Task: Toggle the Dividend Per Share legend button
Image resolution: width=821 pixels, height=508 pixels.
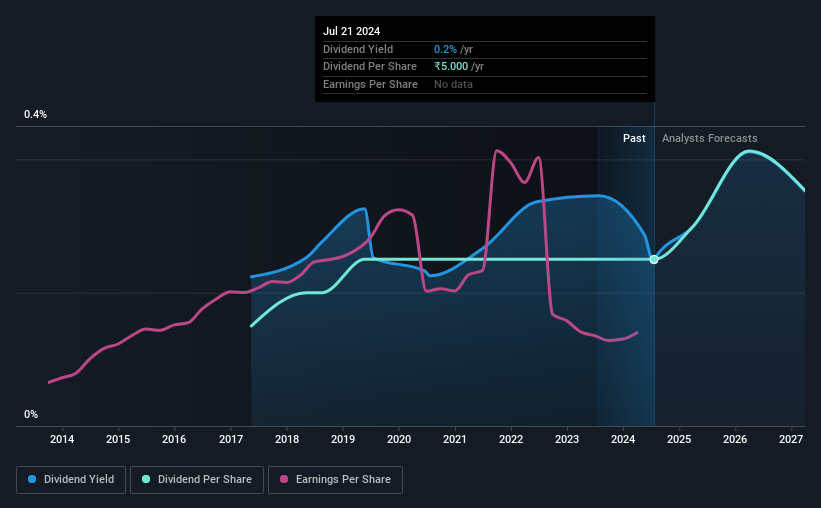Action: pyautogui.click(x=197, y=480)
